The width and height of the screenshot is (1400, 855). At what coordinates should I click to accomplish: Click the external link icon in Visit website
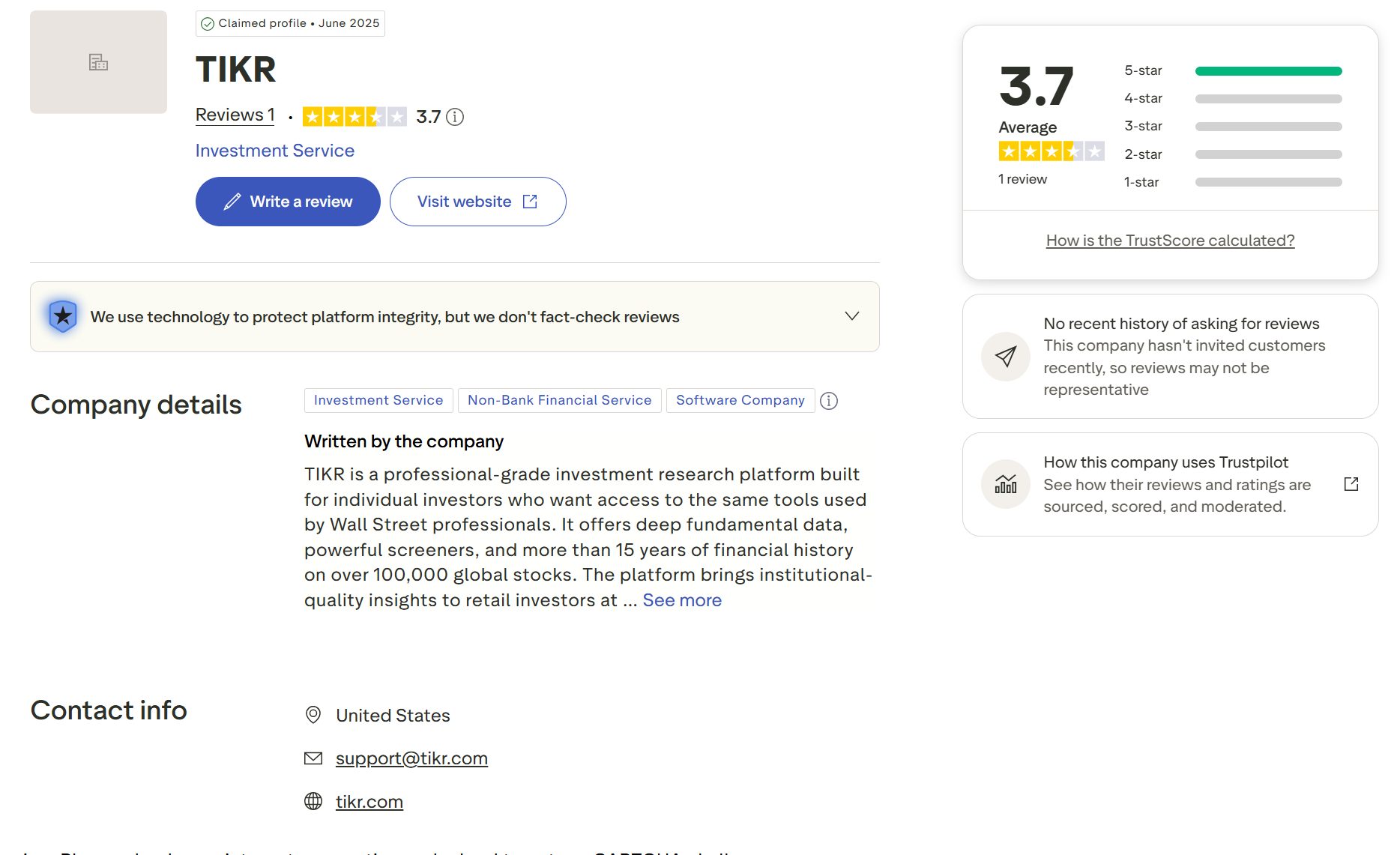pyautogui.click(x=530, y=202)
